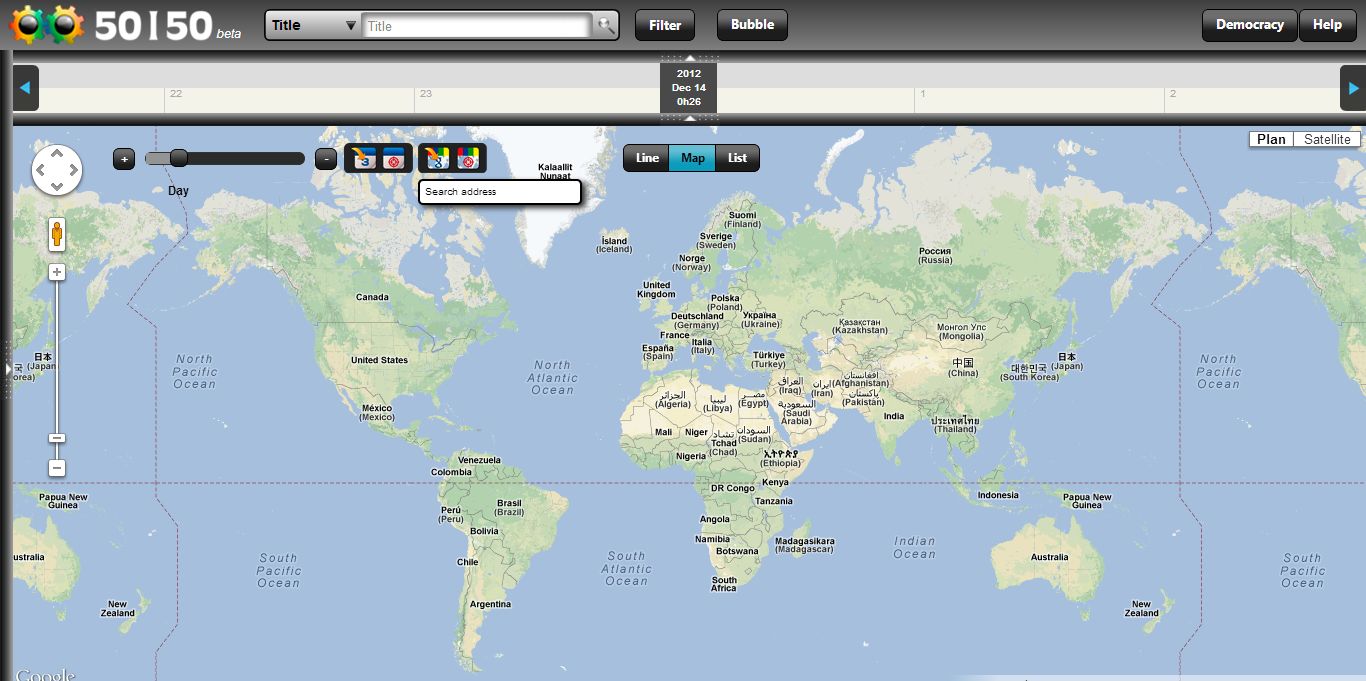This screenshot has width=1366, height=681.
Task: Select the Satellite map type
Action: [1327, 139]
